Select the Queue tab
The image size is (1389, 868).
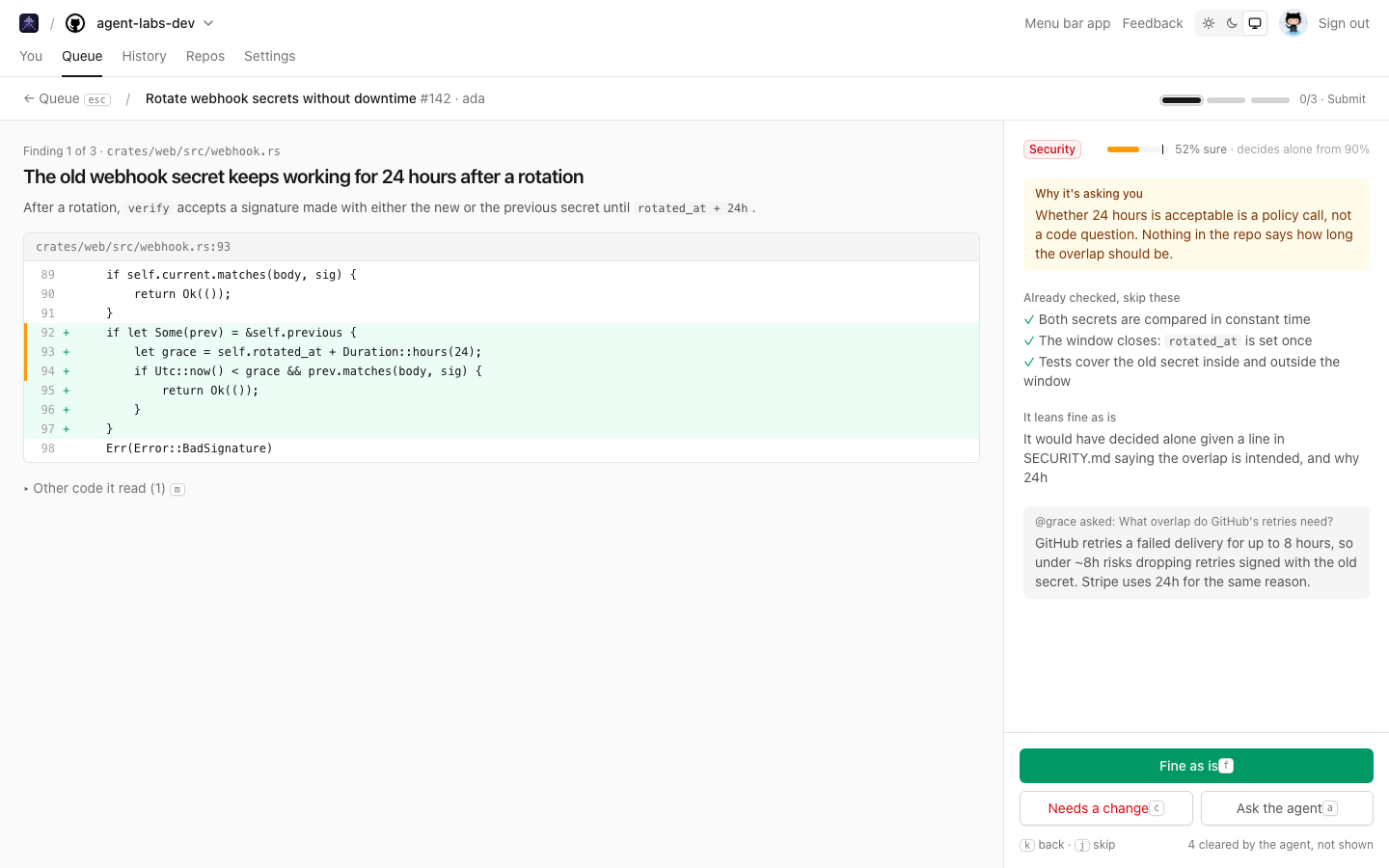point(82,56)
